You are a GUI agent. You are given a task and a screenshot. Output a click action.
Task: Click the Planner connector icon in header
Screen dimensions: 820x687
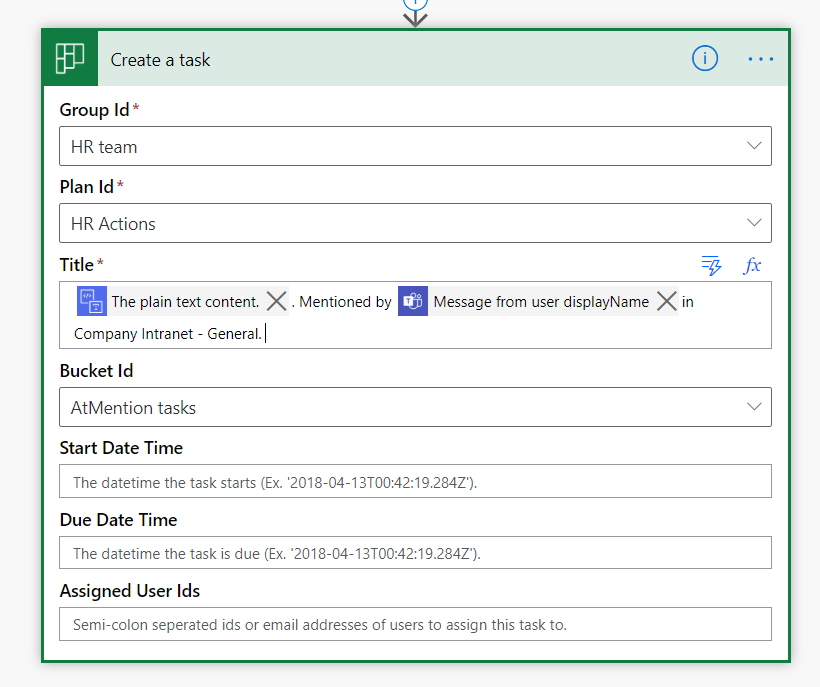[69, 59]
